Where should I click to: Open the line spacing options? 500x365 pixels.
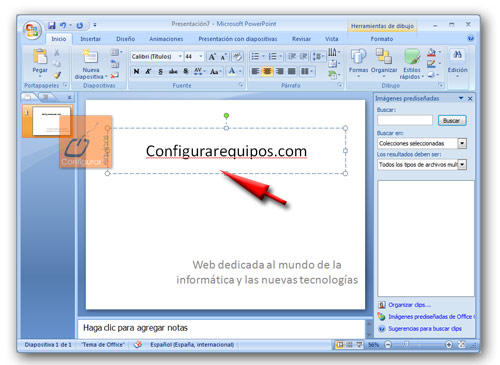[319, 56]
